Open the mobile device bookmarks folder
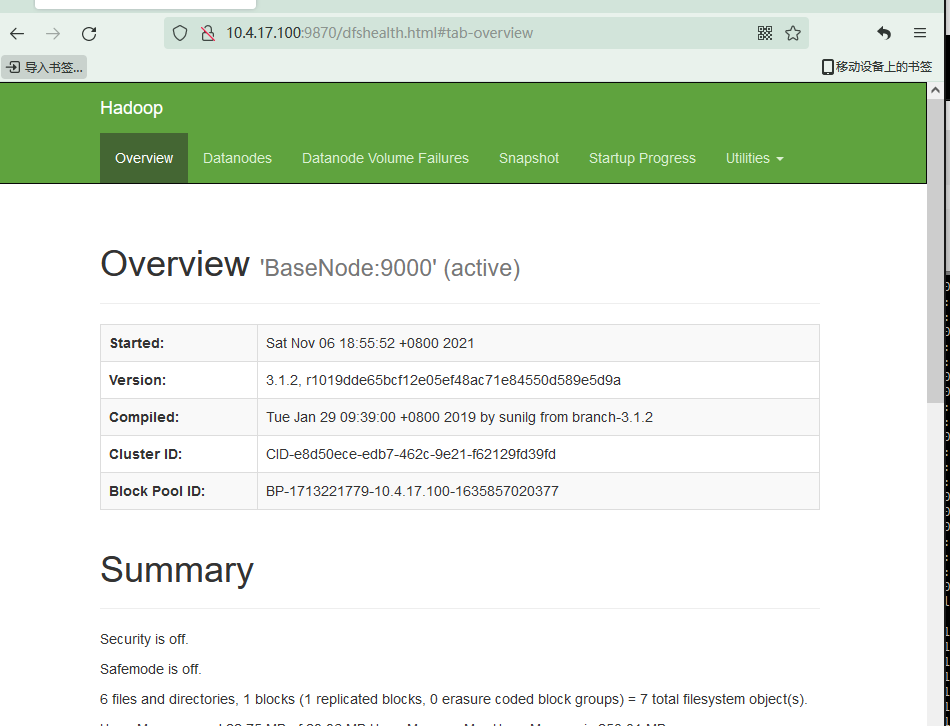This screenshot has height=726, width=950. 877,67
